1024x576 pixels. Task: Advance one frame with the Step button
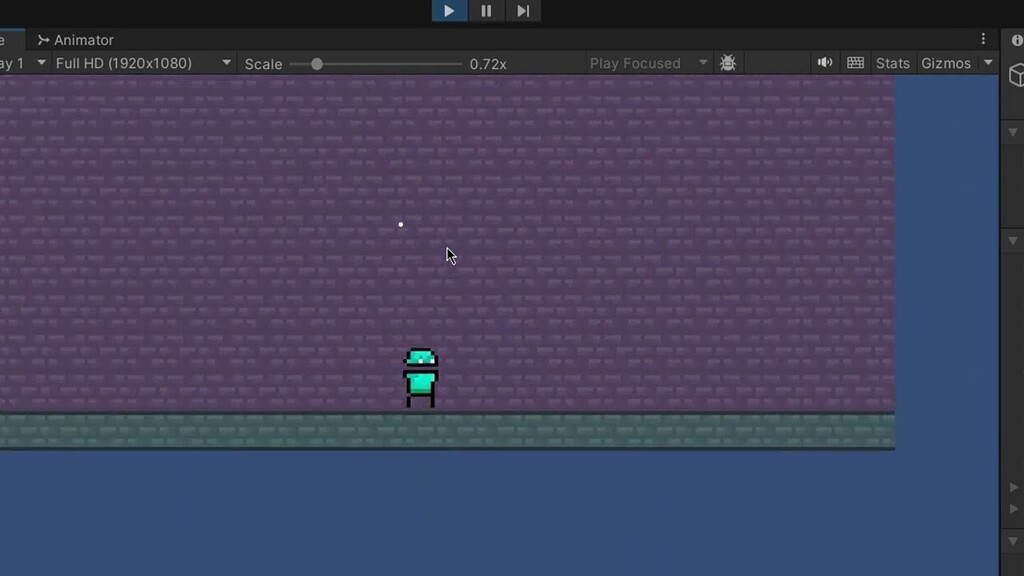(x=523, y=11)
